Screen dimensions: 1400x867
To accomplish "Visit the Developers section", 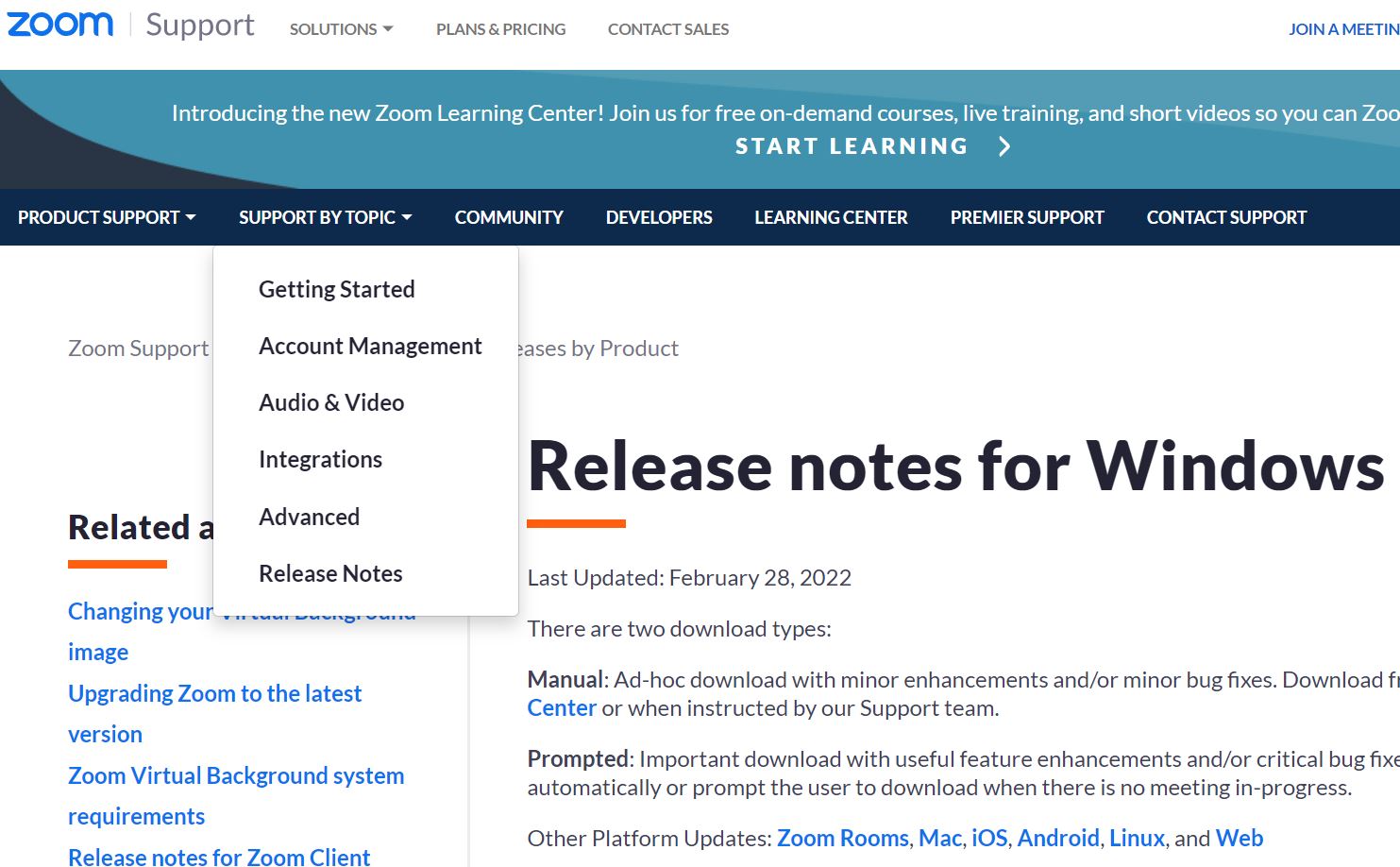I will coord(659,217).
